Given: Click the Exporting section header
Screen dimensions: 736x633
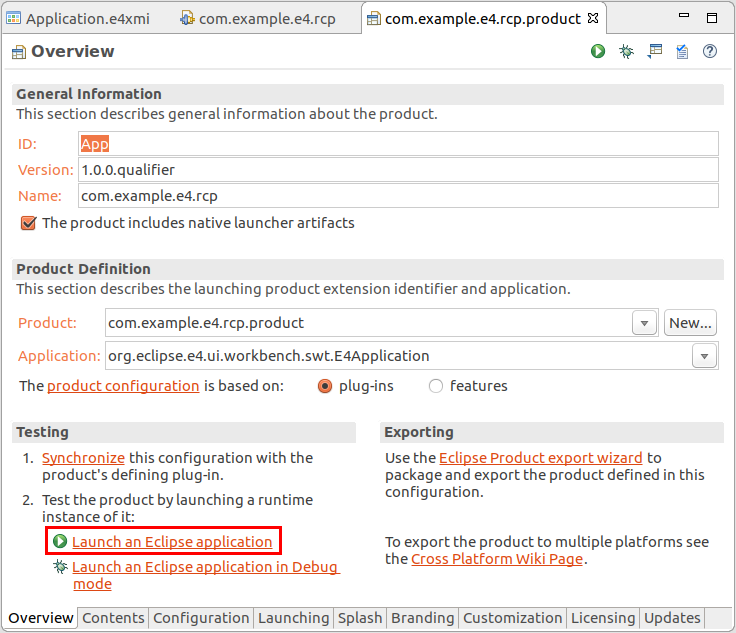Looking at the screenshot, I should [x=552, y=432].
